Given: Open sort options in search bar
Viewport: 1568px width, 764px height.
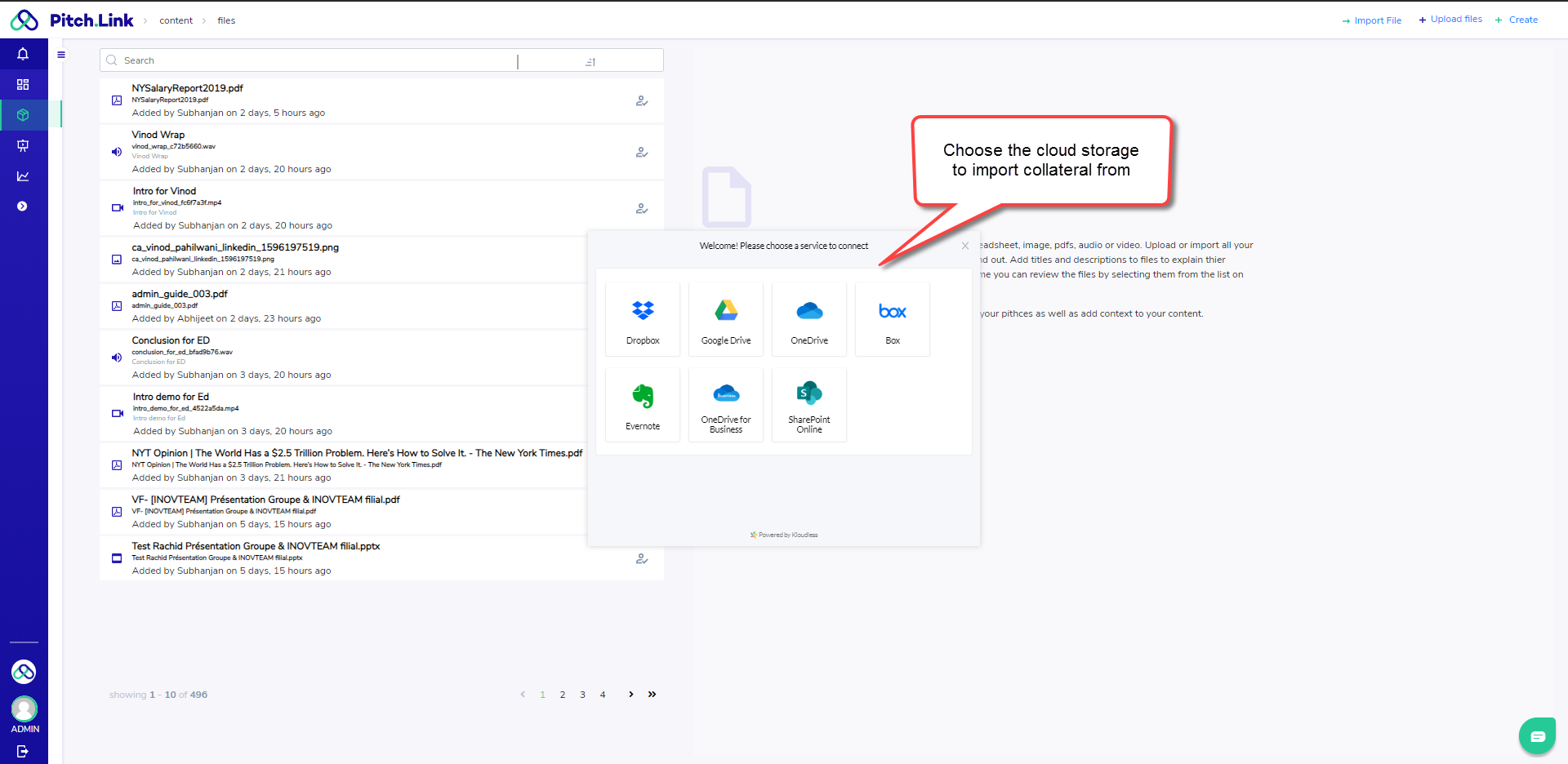Looking at the screenshot, I should click(x=590, y=61).
